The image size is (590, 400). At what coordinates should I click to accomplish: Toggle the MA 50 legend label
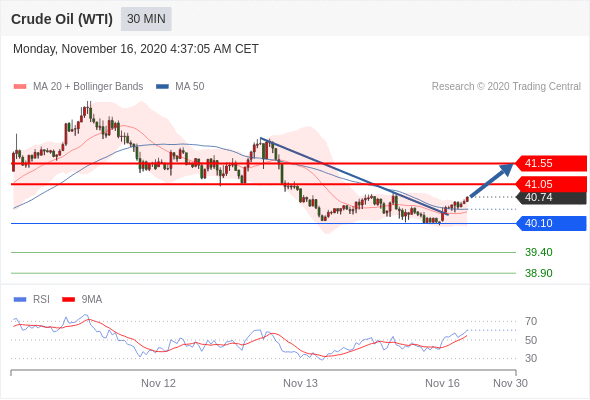(190, 87)
